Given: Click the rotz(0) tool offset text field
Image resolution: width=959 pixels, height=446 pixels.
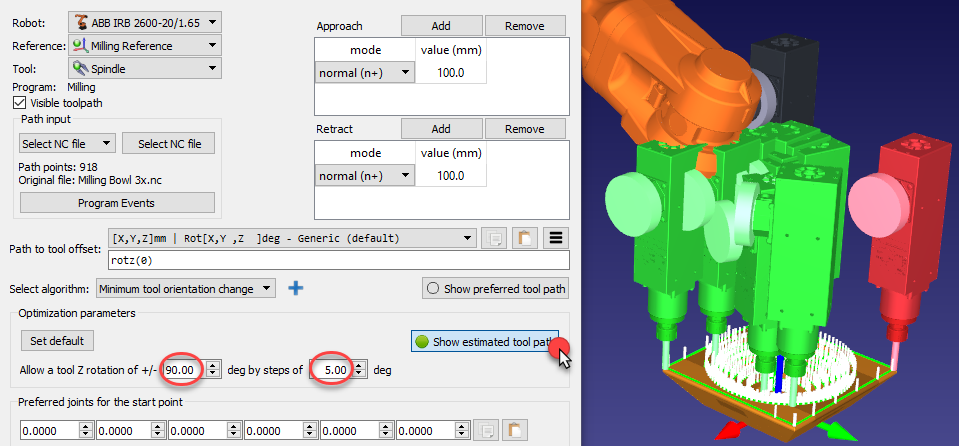Looking at the screenshot, I should click(337, 260).
